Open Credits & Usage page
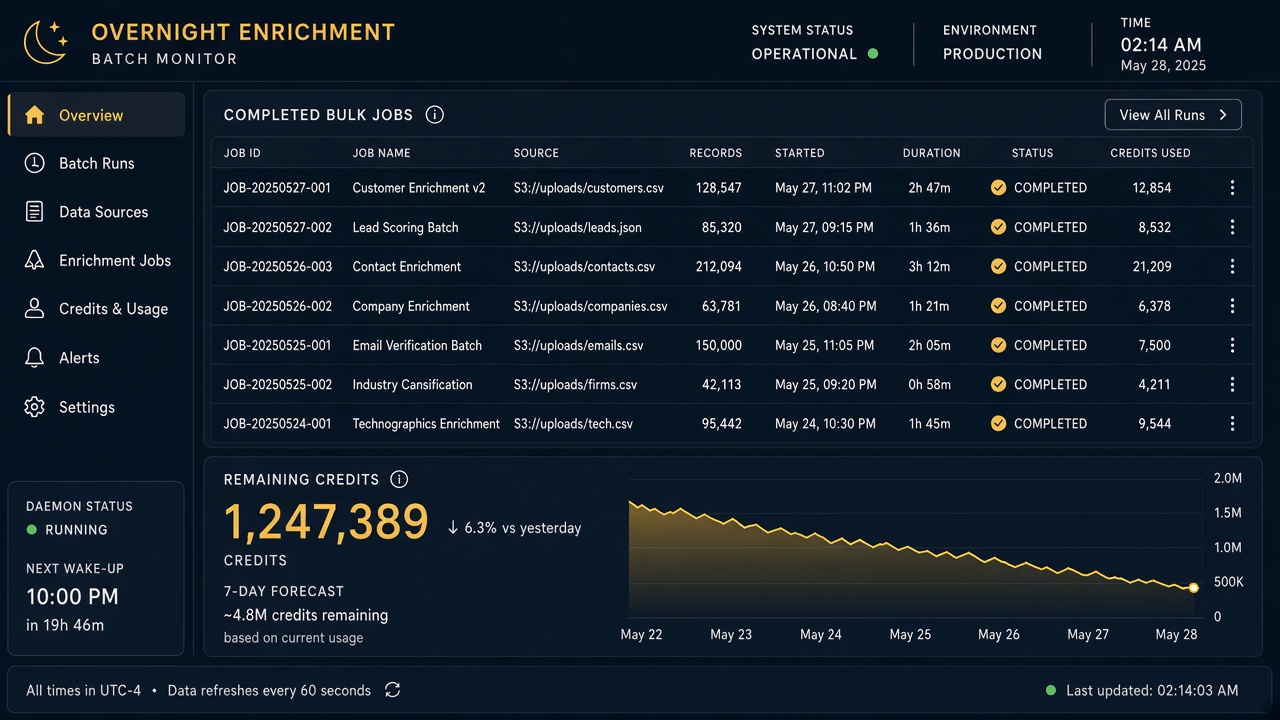The width and height of the screenshot is (1280, 720). pos(97,309)
